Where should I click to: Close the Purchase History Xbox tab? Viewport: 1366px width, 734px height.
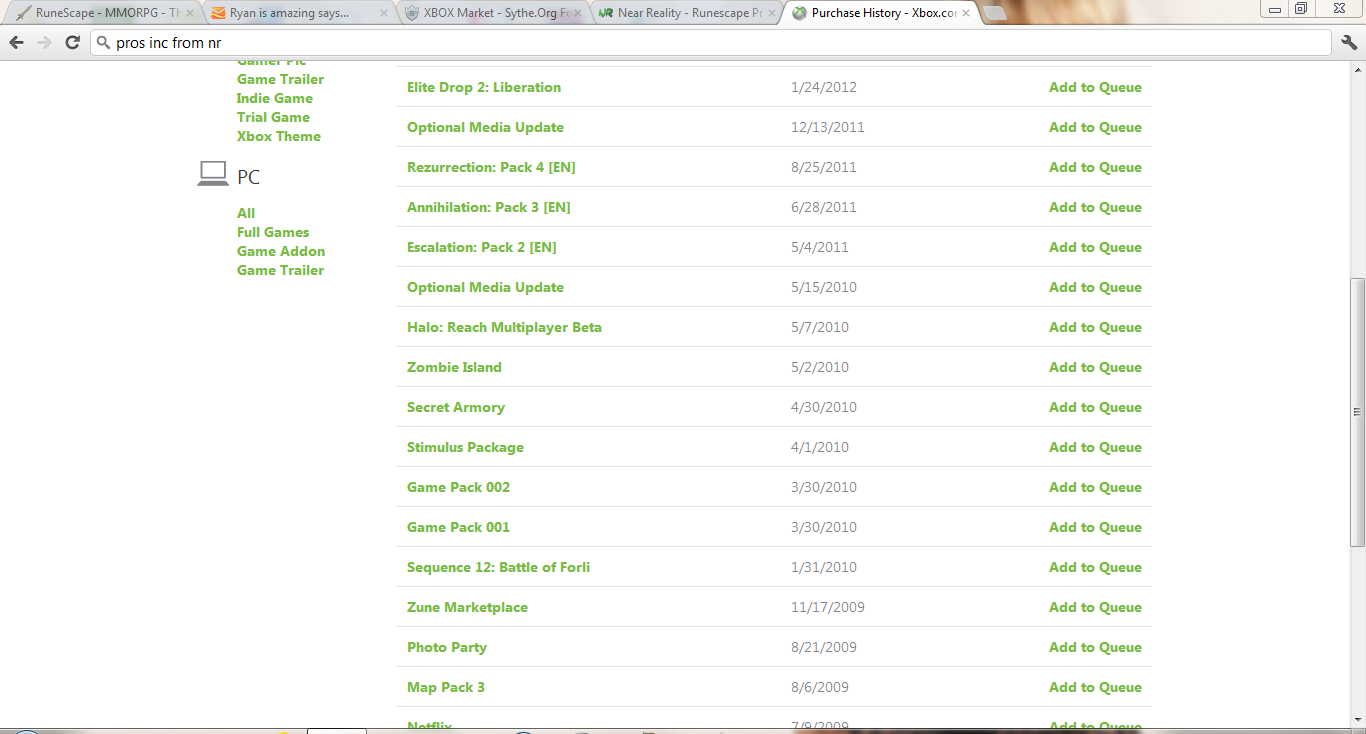965,13
